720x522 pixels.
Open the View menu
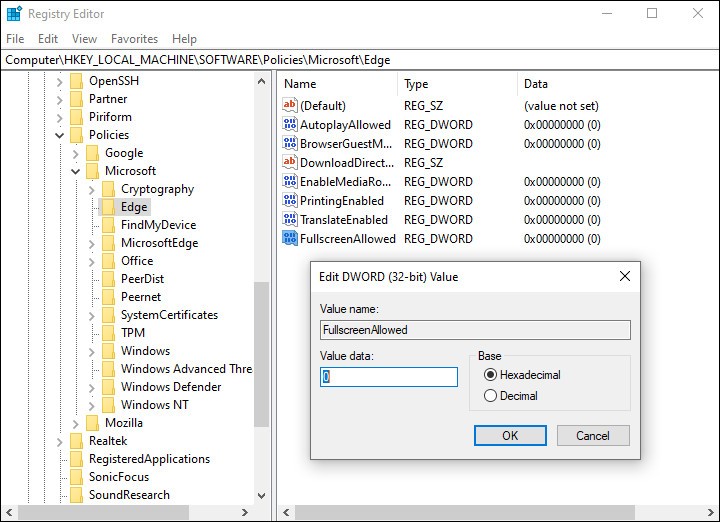pyautogui.click(x=84, y=39)
